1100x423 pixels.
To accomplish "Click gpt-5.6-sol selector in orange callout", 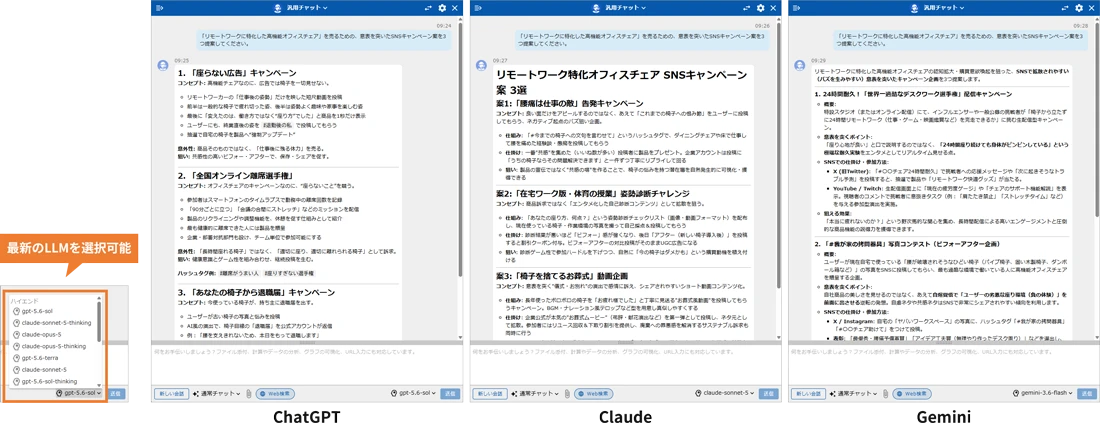I will 79,393.
